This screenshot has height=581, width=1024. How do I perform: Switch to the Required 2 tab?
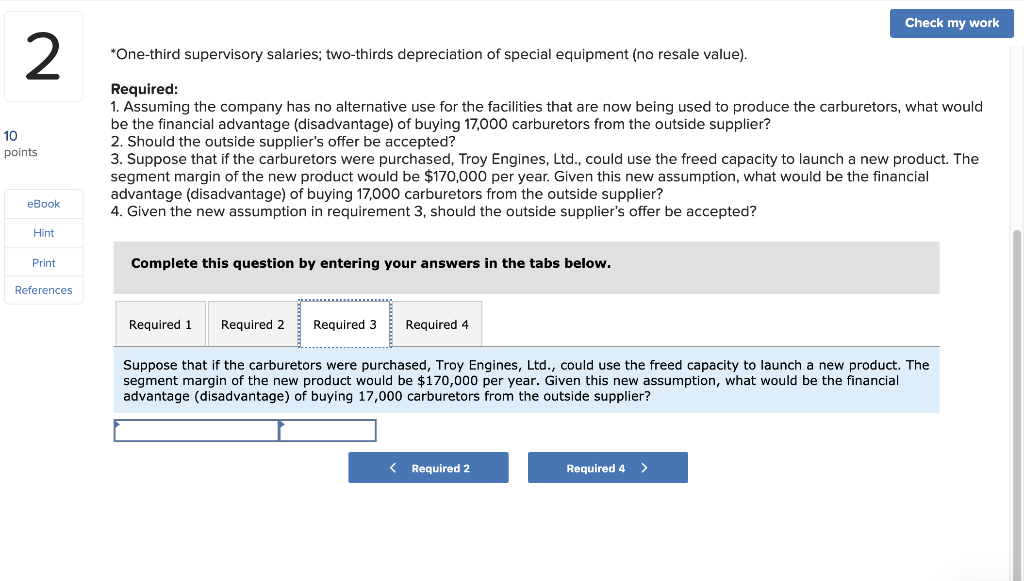coord(252,324)
